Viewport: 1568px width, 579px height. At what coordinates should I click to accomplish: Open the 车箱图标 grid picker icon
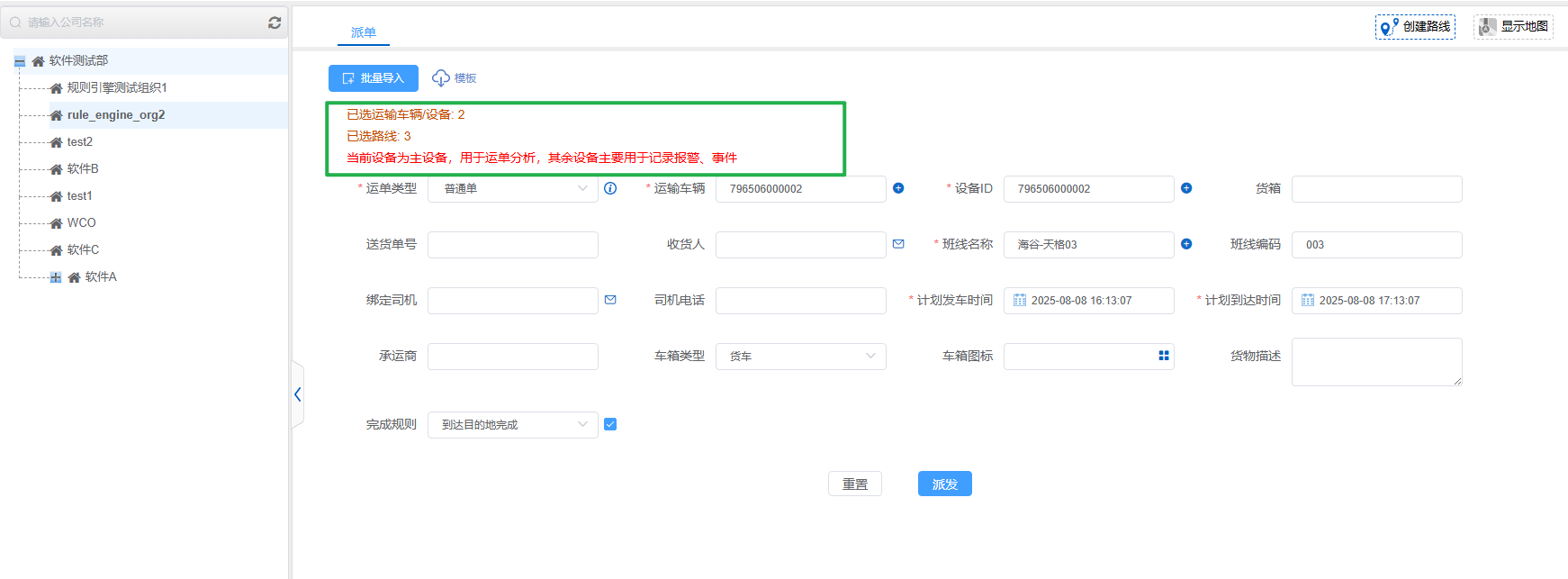(x=1164, y=356)
